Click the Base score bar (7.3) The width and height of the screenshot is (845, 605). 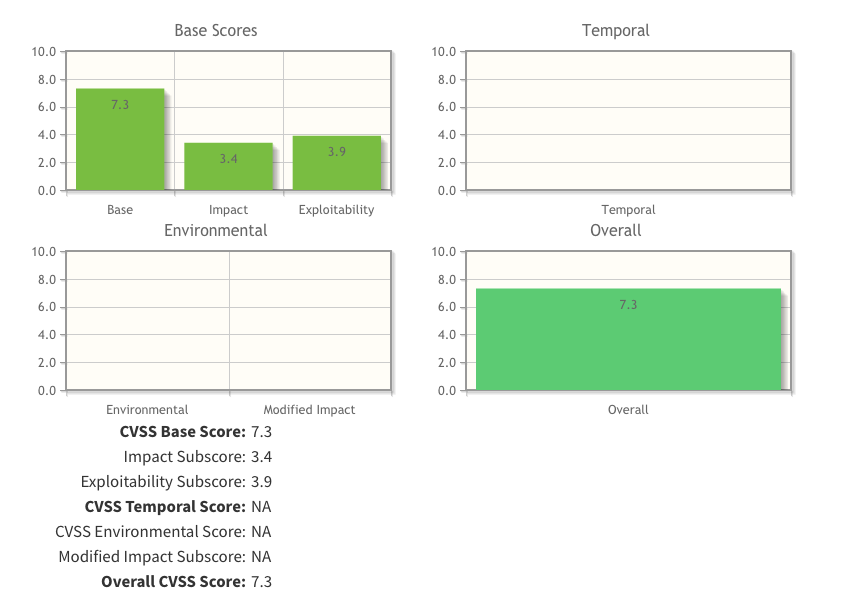click(120, 139)
